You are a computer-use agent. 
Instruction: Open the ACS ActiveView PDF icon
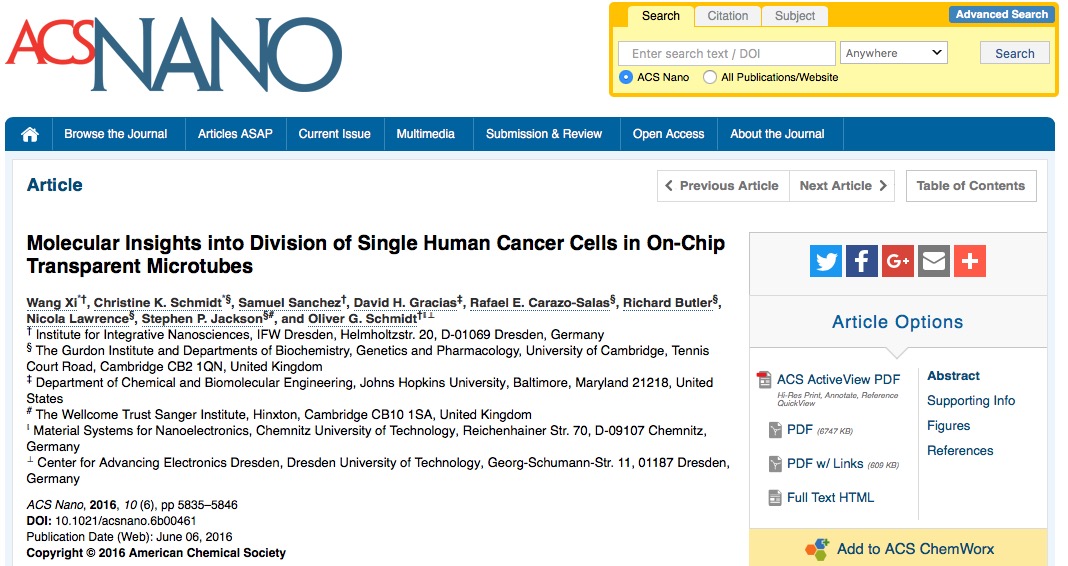click(764, 380)
